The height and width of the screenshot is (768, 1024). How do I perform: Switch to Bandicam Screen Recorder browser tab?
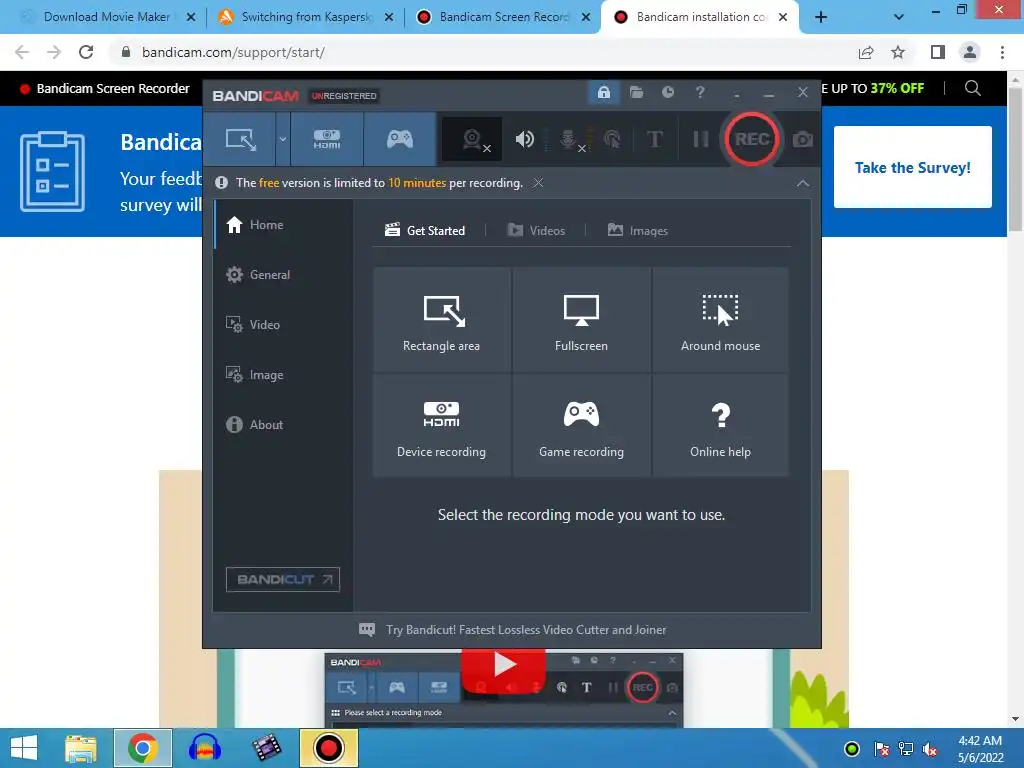(x=502, y=17)
